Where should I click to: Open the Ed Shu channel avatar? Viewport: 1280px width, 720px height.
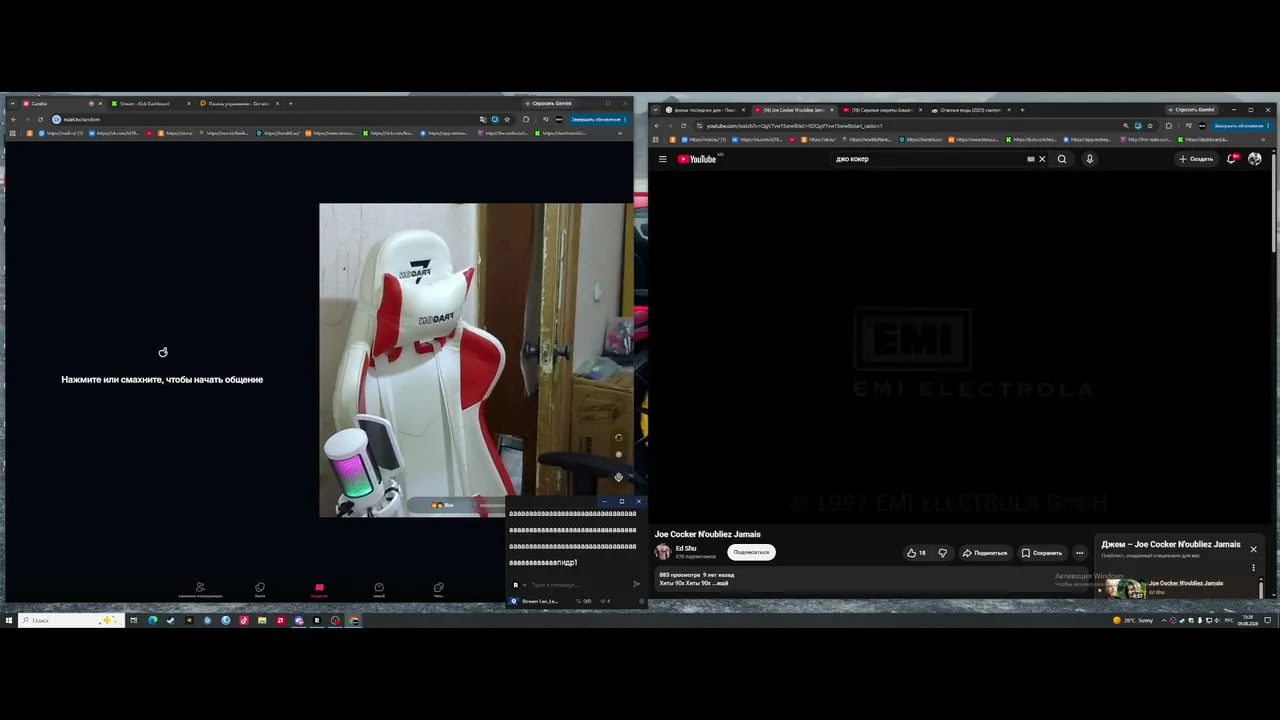click(662, 552)
